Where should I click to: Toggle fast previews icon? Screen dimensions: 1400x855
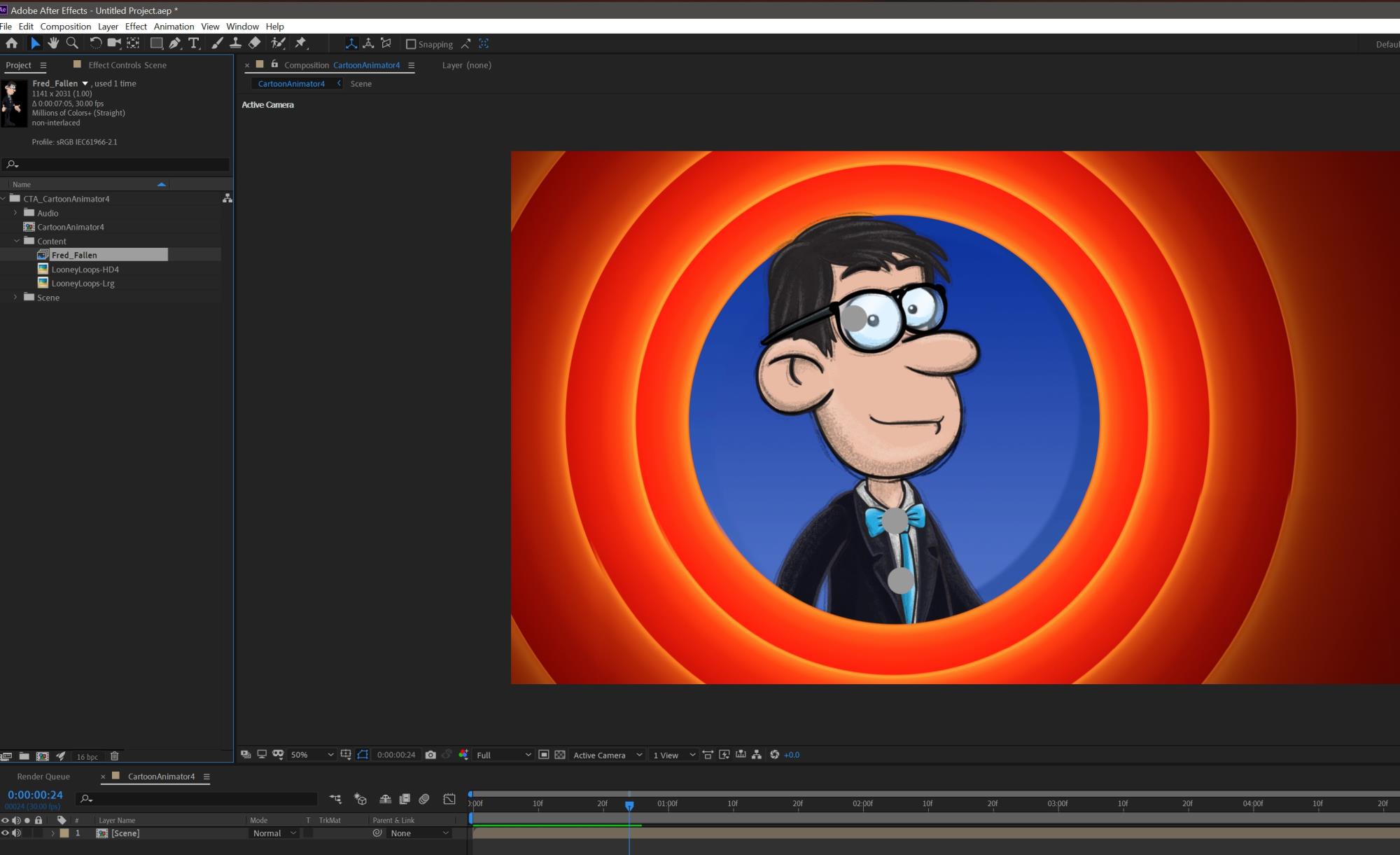point(724,755)
